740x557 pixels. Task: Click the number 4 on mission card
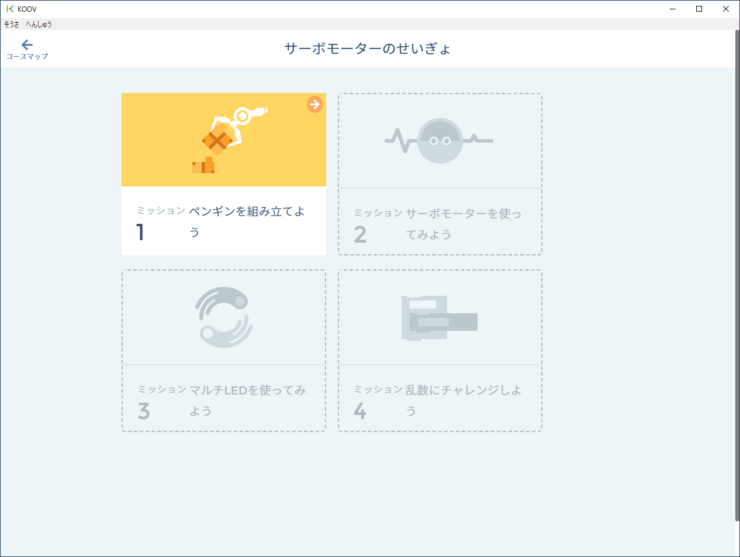point(360,411)
